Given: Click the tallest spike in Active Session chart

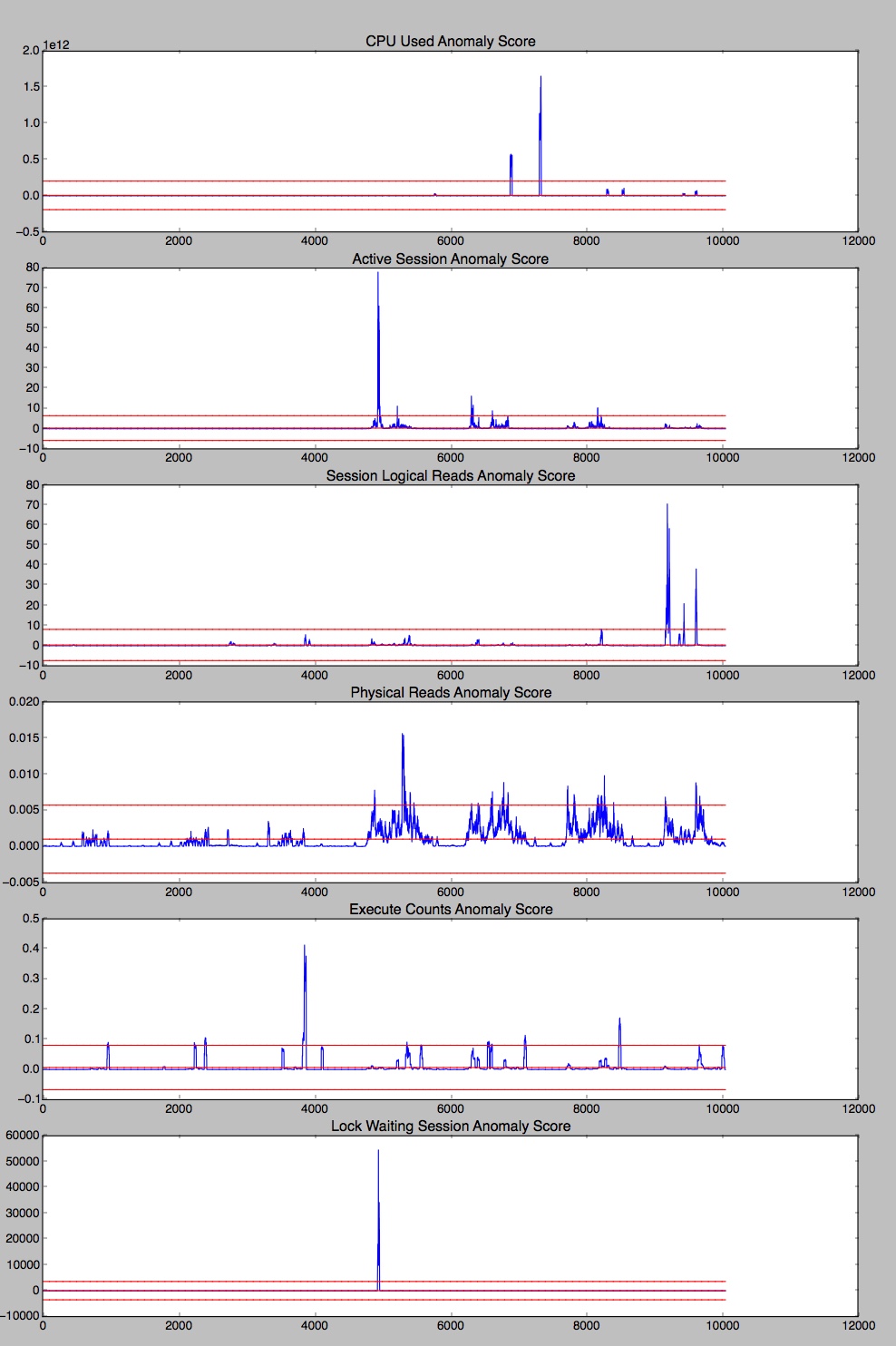Looking at the screenshot, I should coord(378,349).
